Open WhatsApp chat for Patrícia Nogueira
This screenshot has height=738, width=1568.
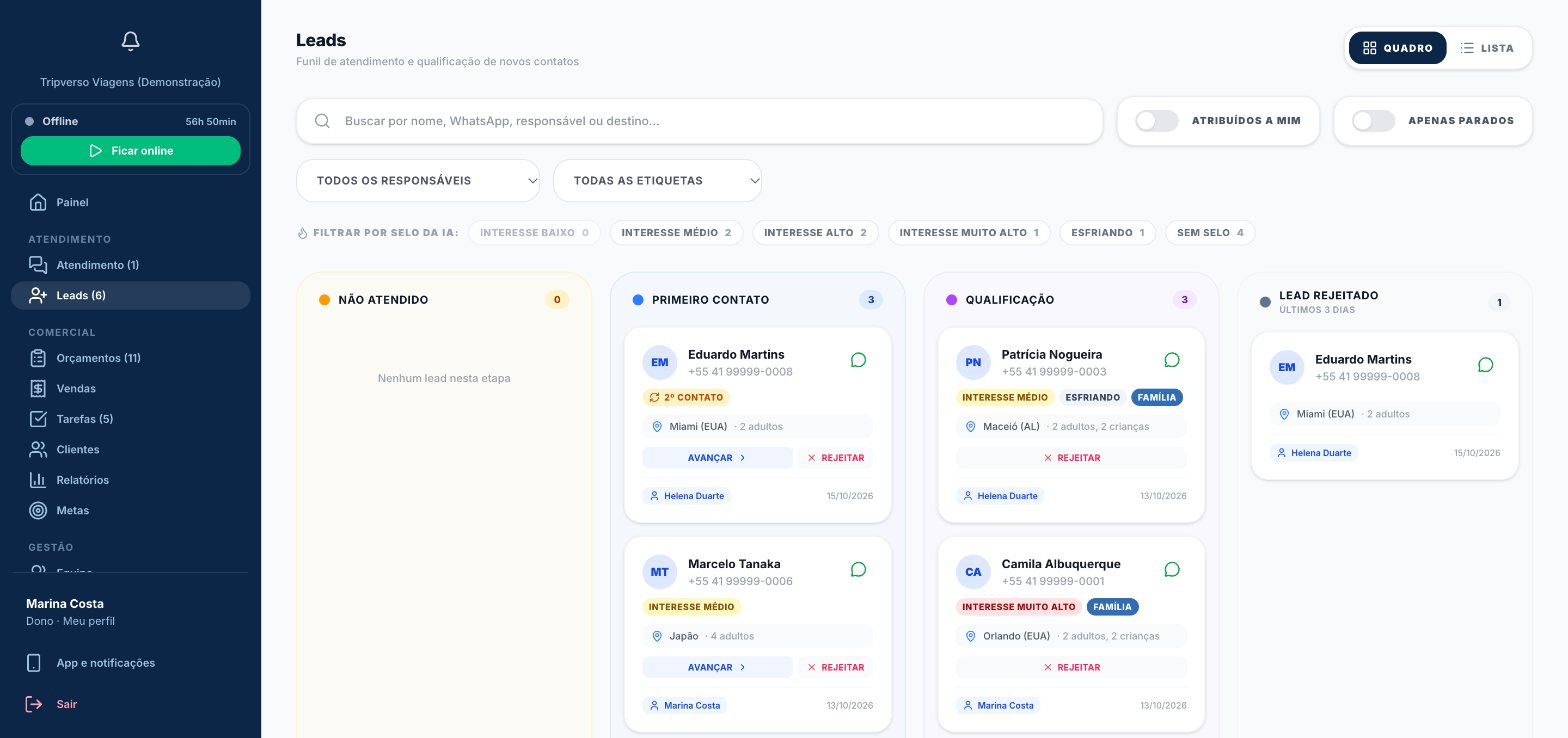pyautogui.click(x=1172, y=360)
